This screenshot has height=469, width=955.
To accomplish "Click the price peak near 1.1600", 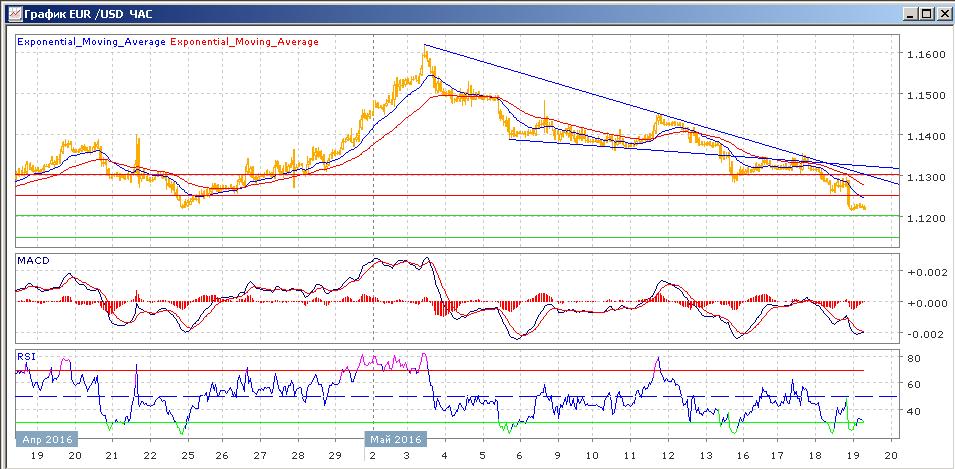I will click(x=425, y=50).
